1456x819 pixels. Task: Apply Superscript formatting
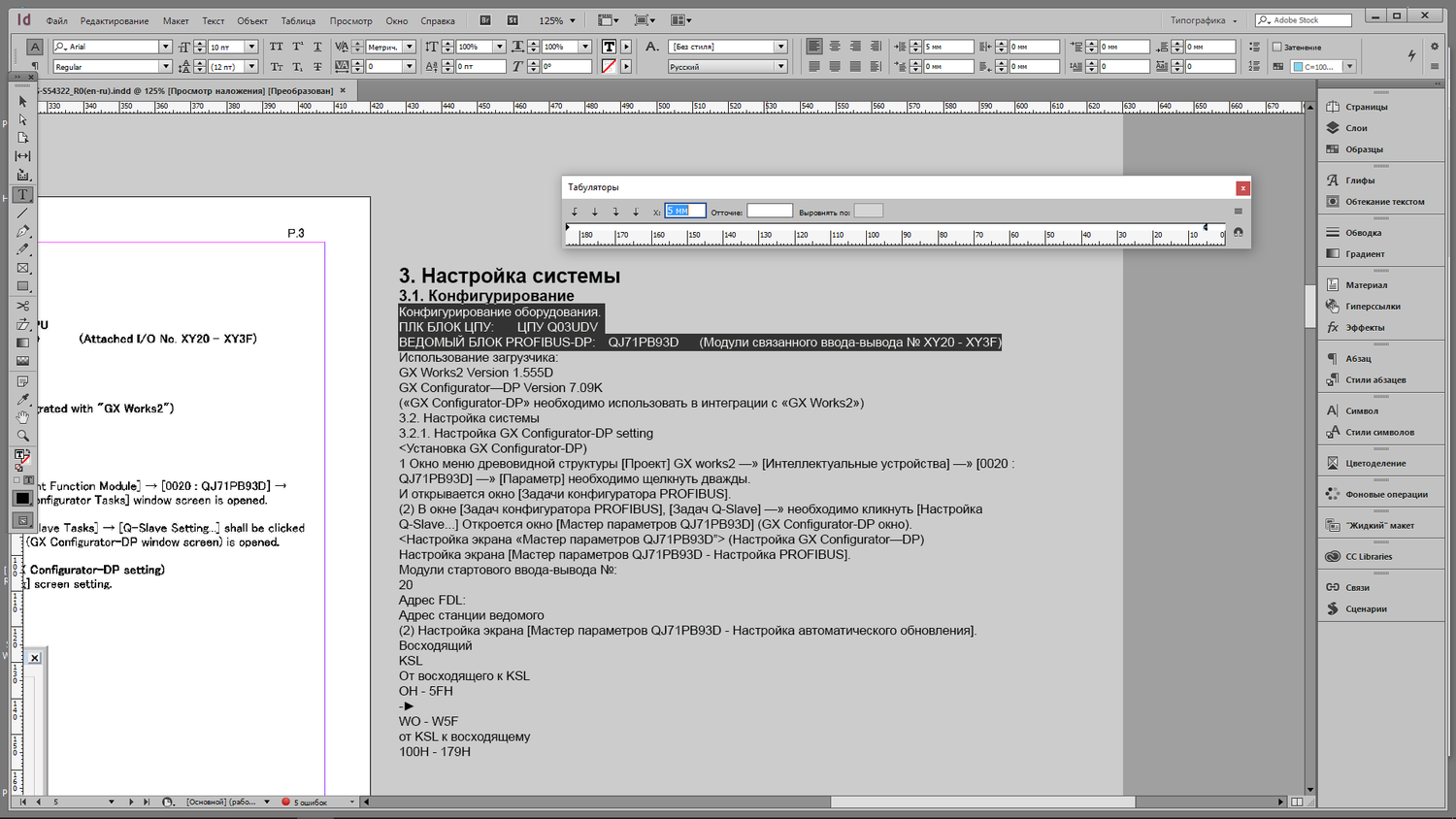click(297, 47)
